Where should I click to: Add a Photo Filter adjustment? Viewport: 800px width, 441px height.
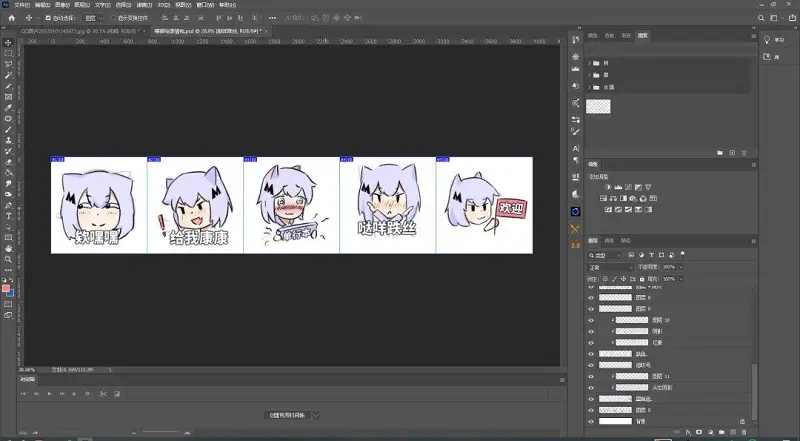[633, 199]
